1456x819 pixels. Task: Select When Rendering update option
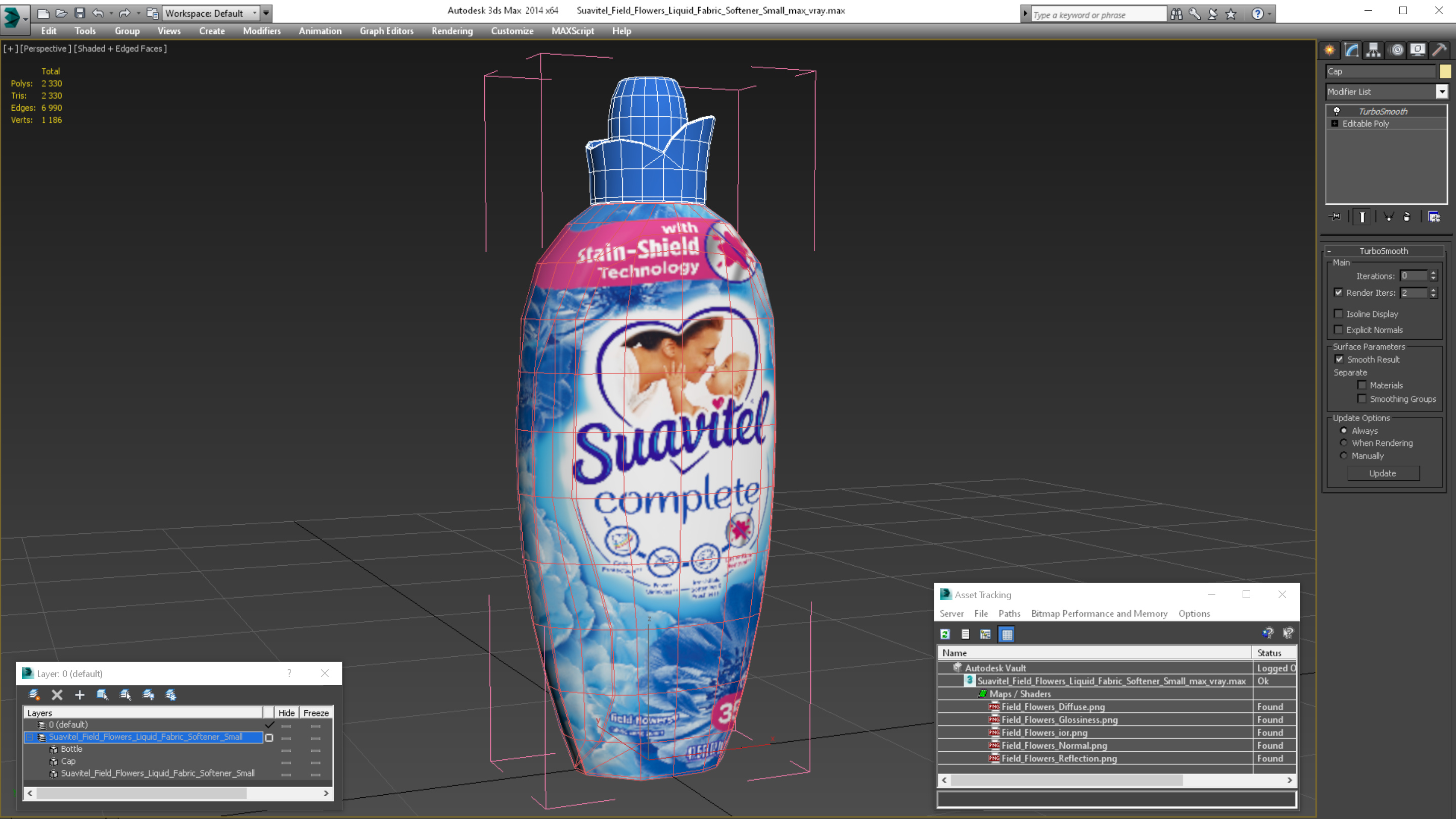pos(1344,442)
